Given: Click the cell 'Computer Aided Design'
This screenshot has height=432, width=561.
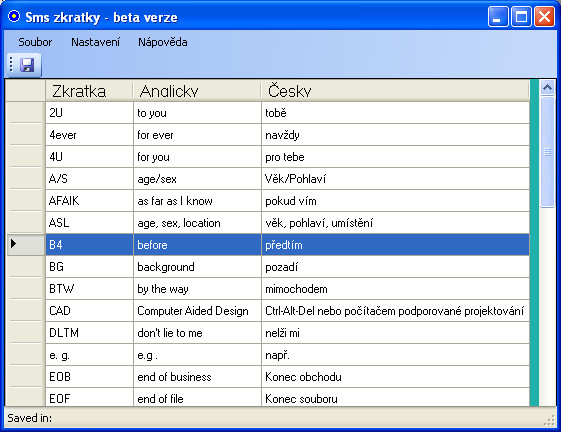Looking at the screenshot, I should pos(197,311).
